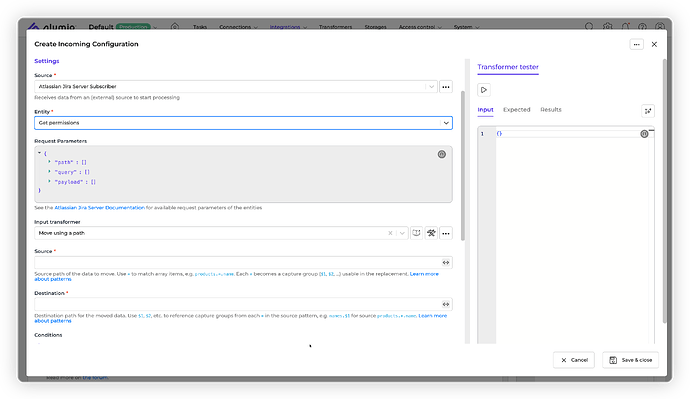Screen dimensions: 690x399
Task: Click the 'Input transformer' label
Action: click(57, 222)
